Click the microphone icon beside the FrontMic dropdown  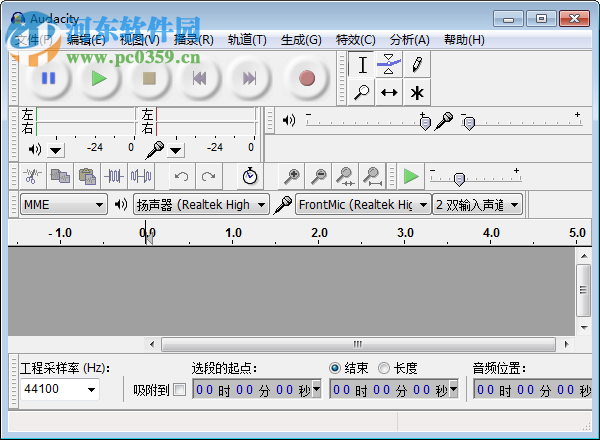tap(283, 205)
